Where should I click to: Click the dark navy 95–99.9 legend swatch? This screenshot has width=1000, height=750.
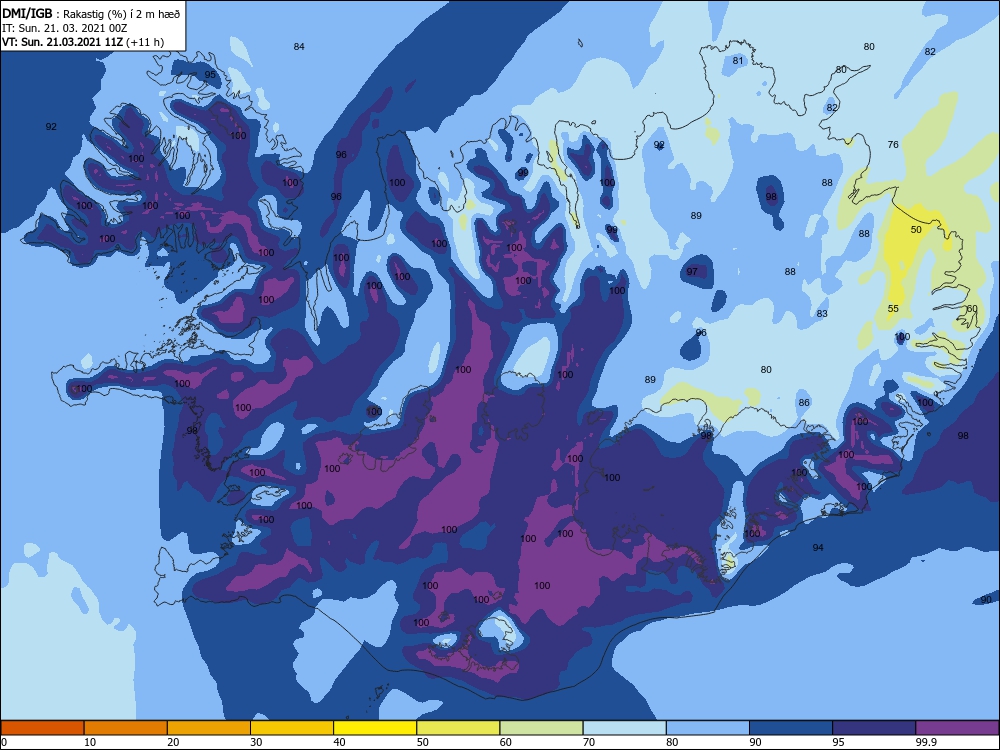tap(874, 728)
